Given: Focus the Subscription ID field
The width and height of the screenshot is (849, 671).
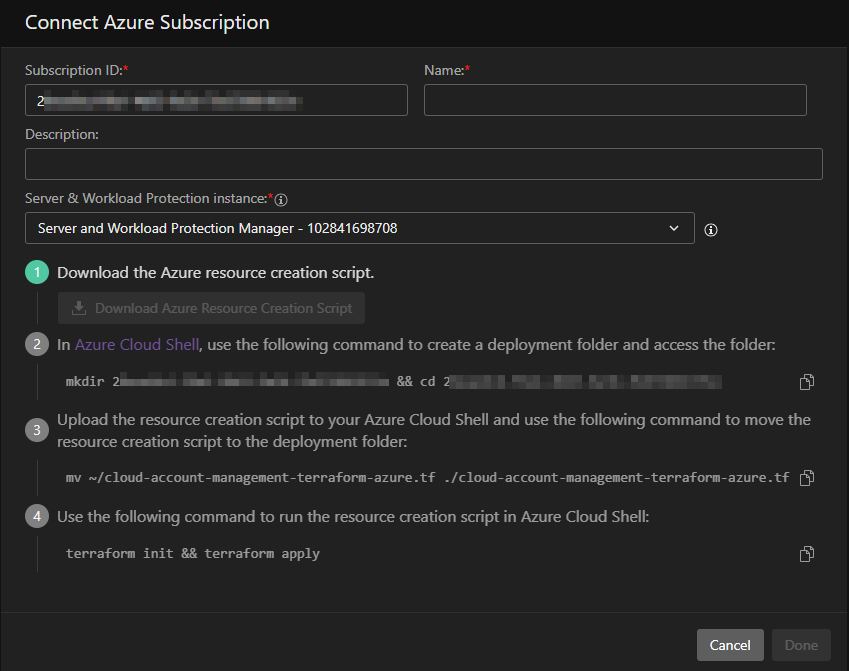Looking at the screenshot, I should coord(216,100).
